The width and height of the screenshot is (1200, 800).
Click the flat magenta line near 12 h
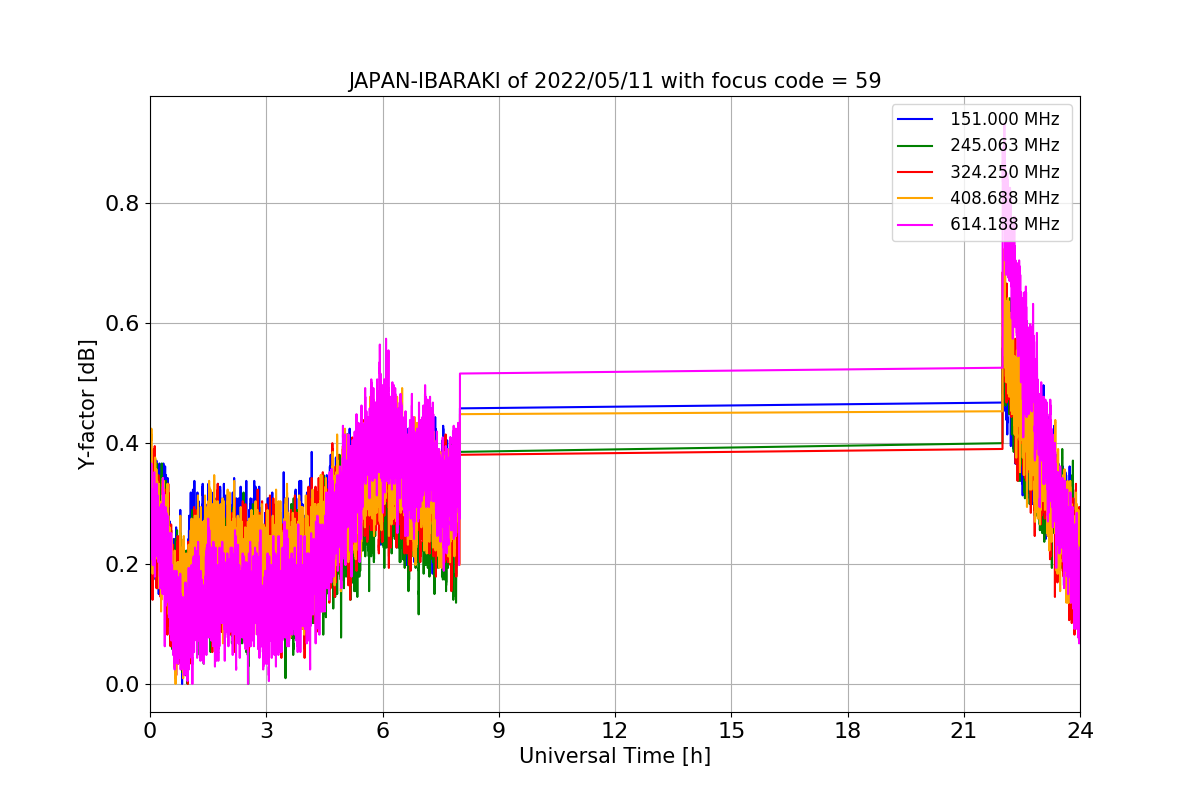click(x=615, y=371)
